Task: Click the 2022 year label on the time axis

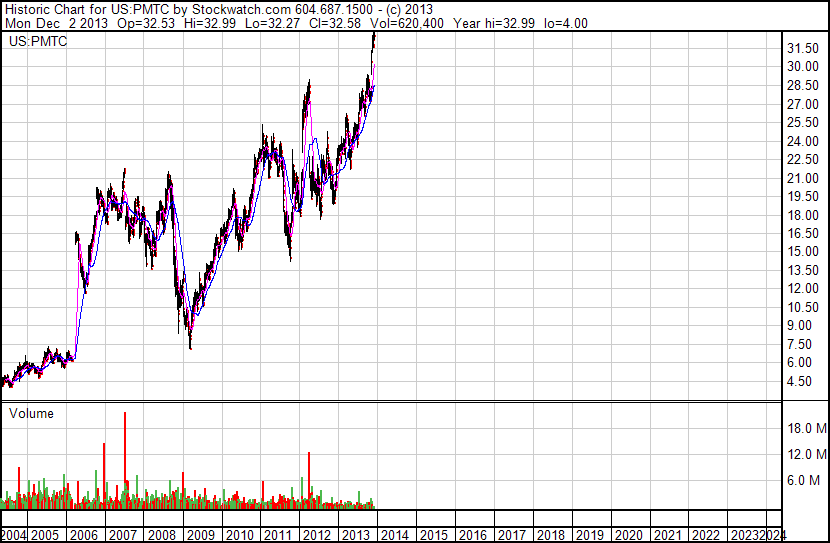Action: coord(706,535)
